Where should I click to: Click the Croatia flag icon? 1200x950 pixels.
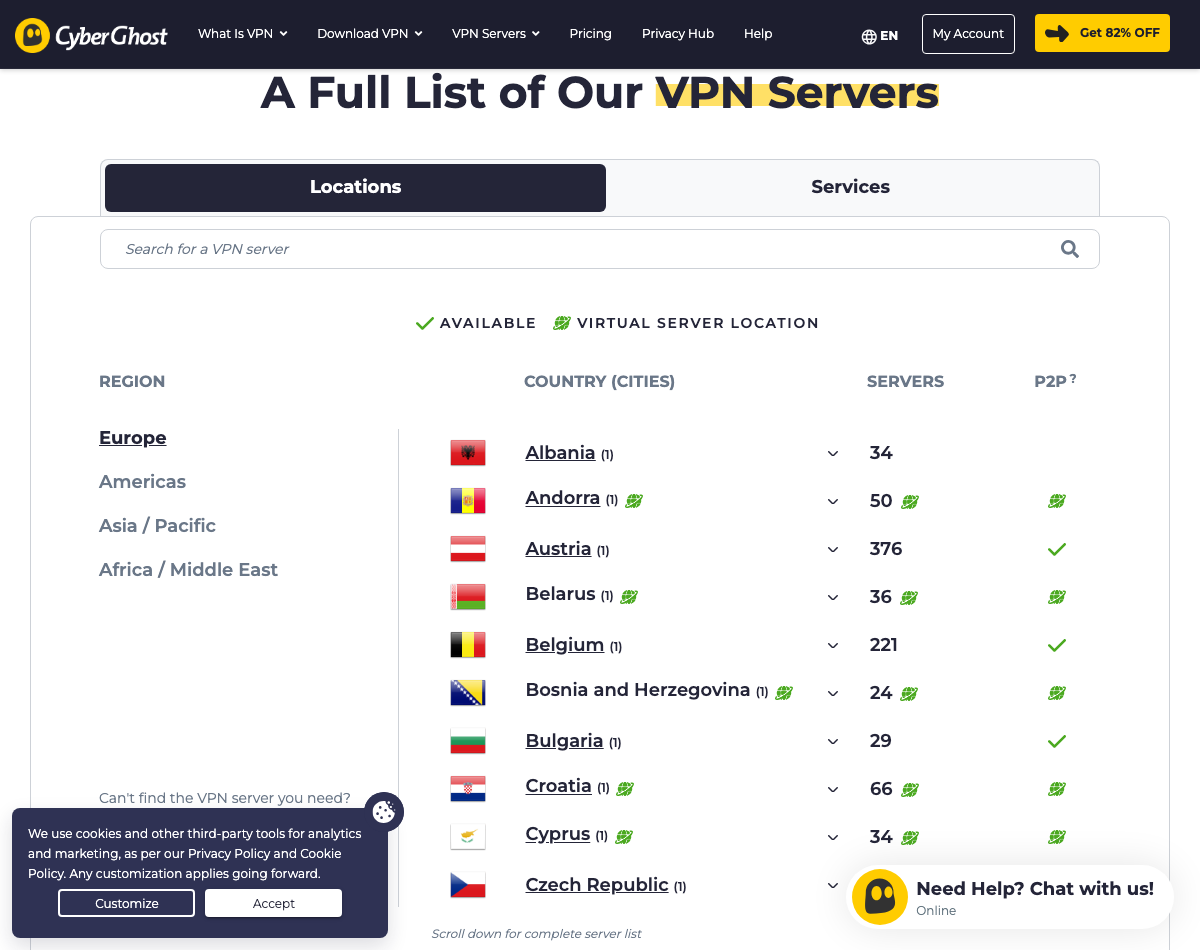tap(468, 789)
